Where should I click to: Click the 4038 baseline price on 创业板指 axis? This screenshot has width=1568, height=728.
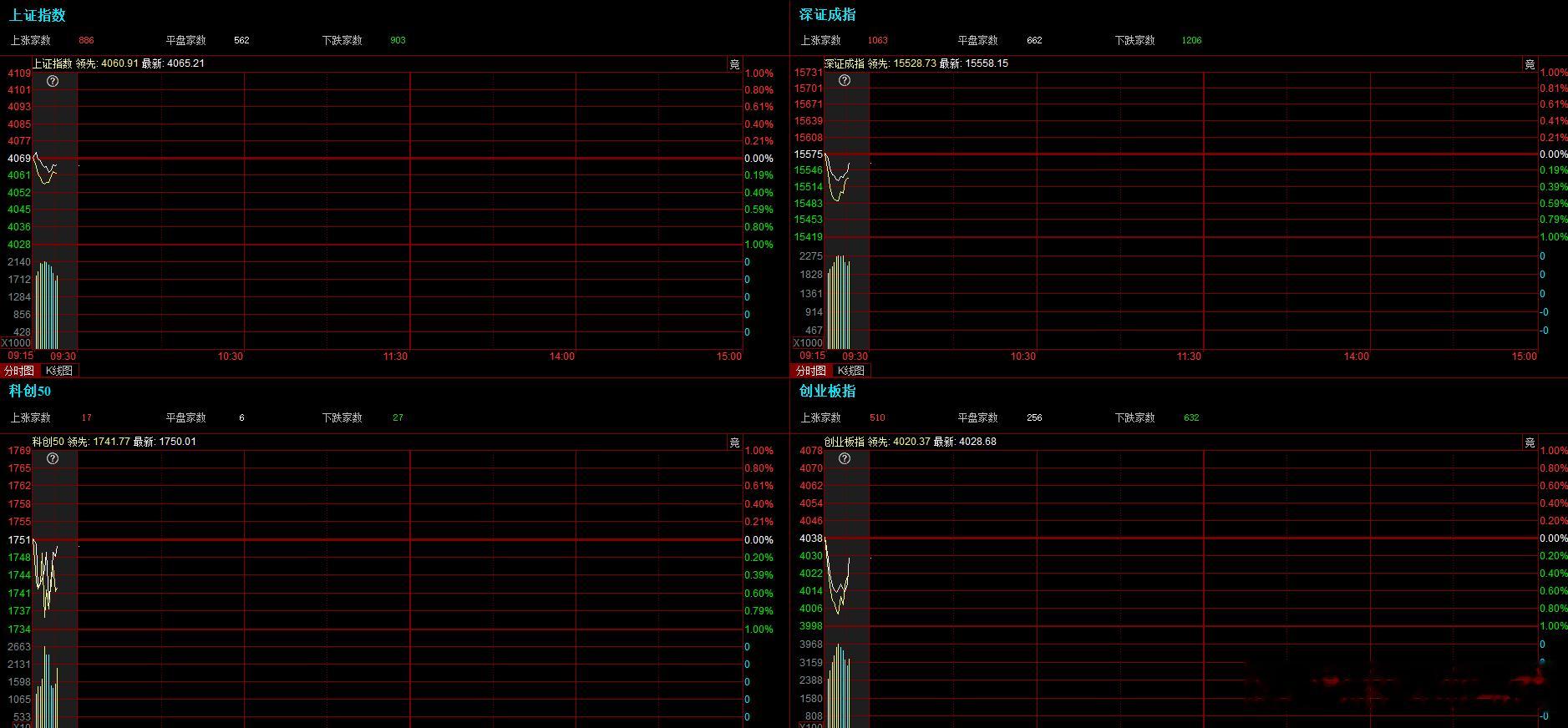click(x=811, y=538)
